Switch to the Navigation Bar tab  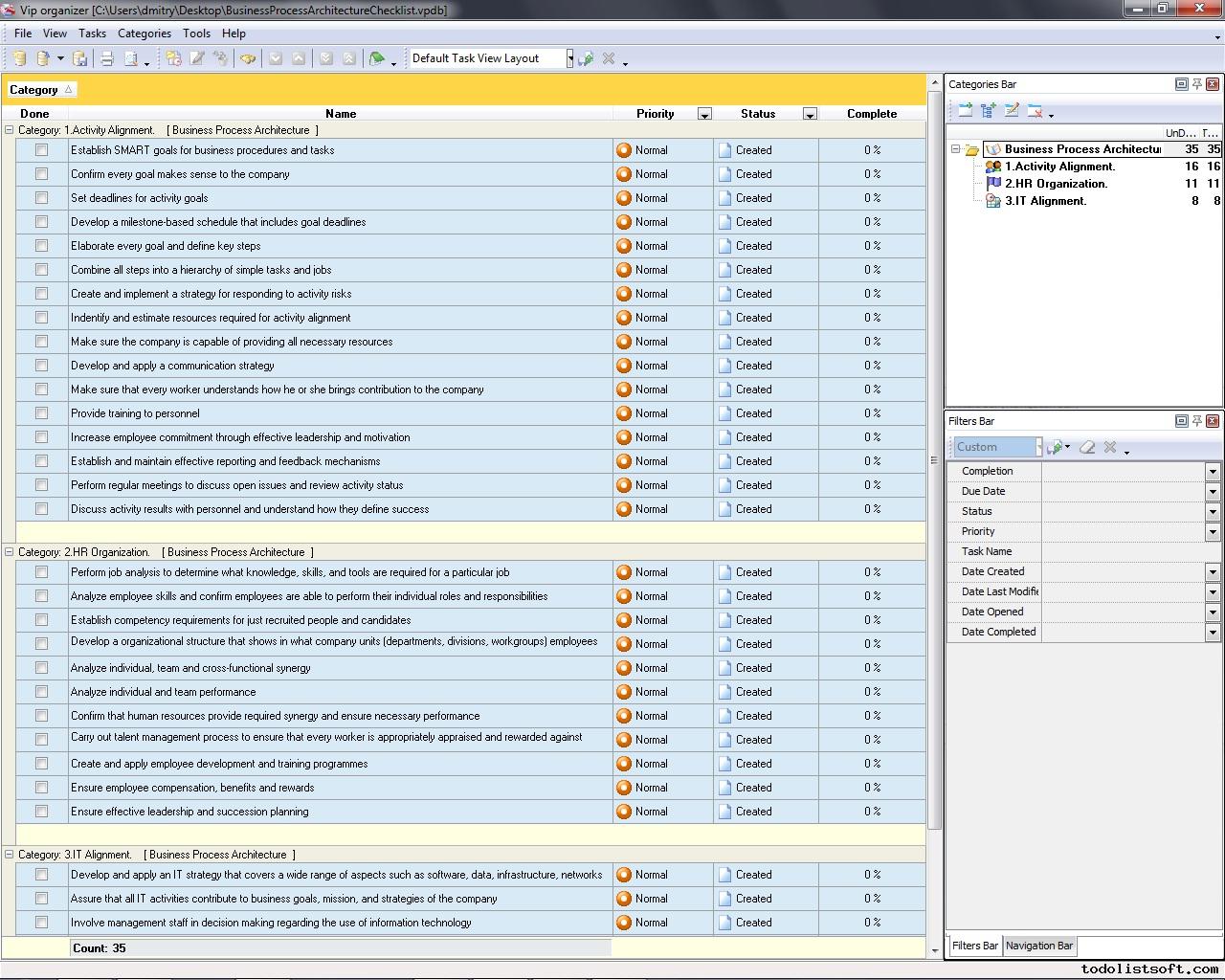[1038, 946]
